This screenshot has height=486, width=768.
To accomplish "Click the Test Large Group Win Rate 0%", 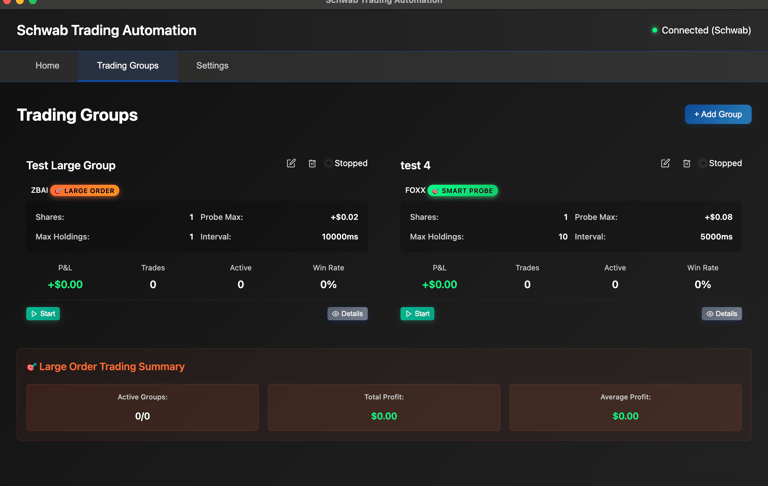I will (x=328, y=285).
